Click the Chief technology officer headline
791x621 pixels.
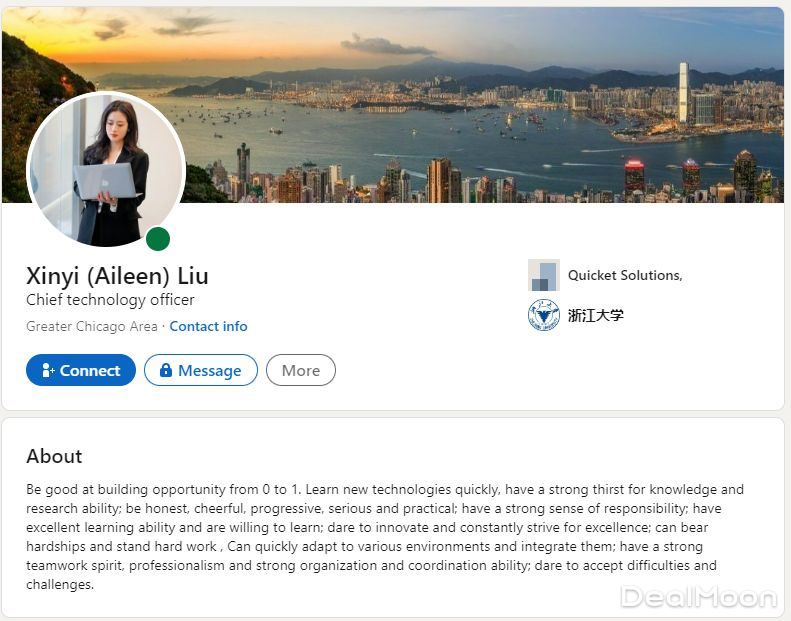110,300
